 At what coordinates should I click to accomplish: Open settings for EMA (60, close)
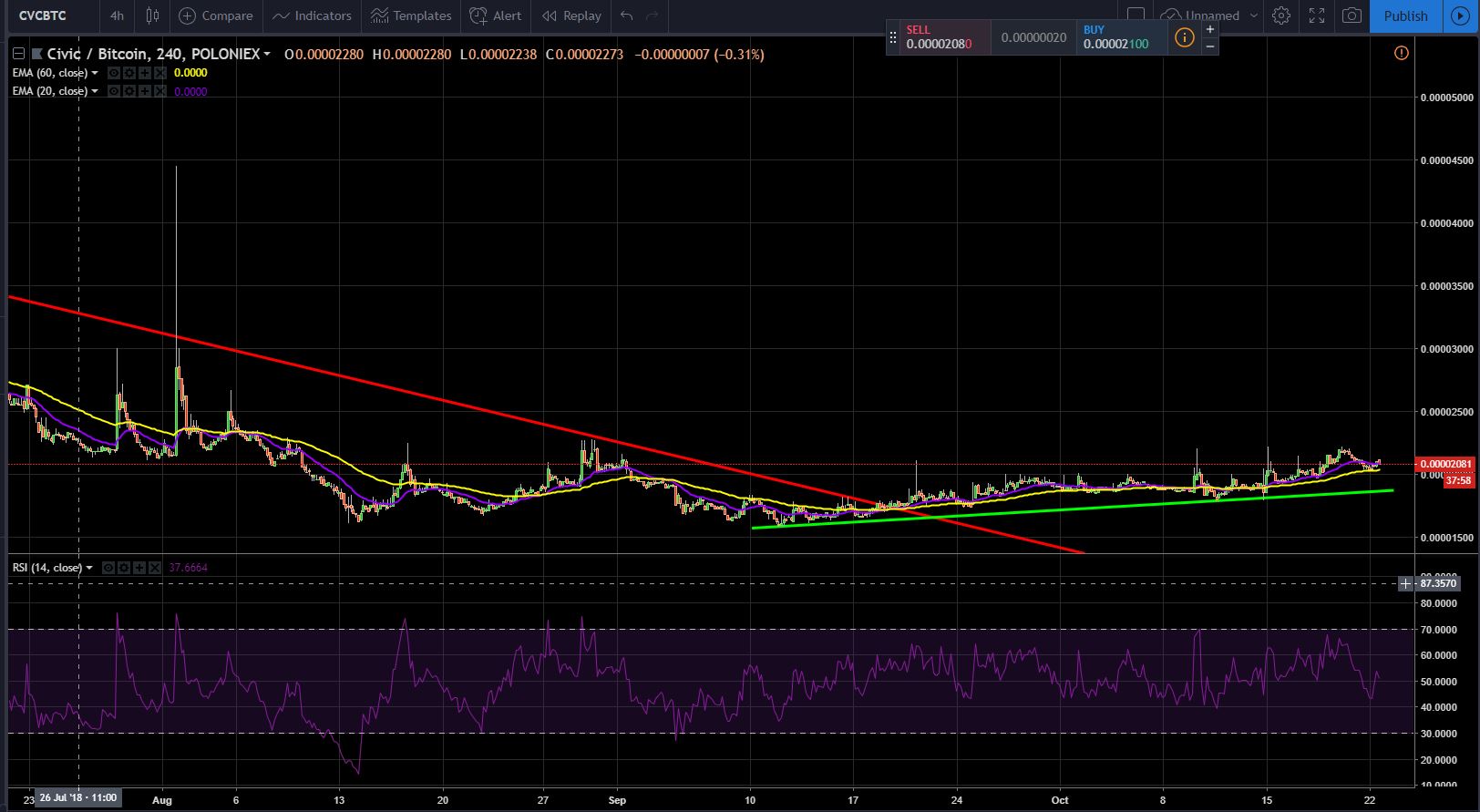(129, 73)
